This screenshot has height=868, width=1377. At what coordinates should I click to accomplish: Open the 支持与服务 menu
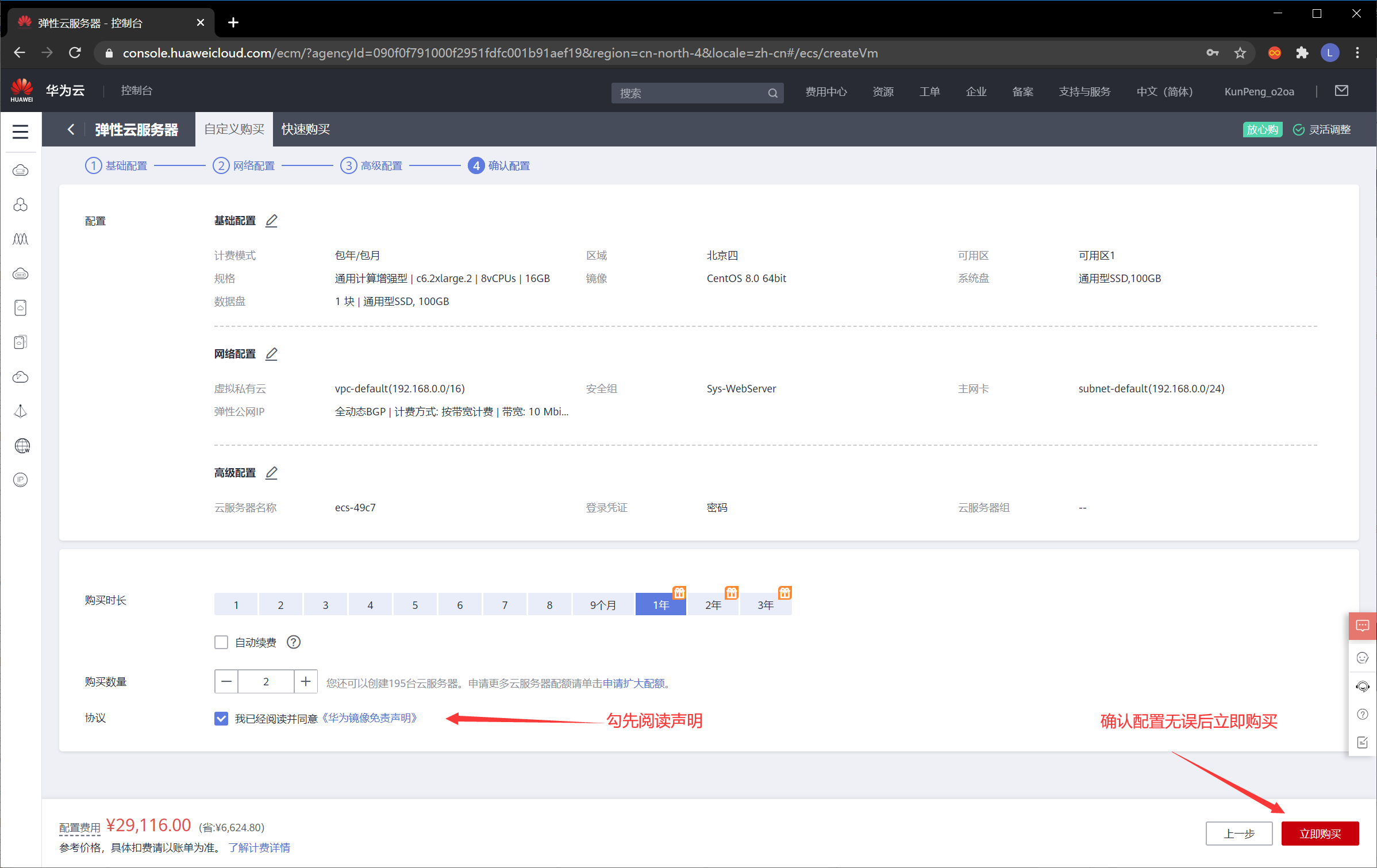pos(1084,91)
